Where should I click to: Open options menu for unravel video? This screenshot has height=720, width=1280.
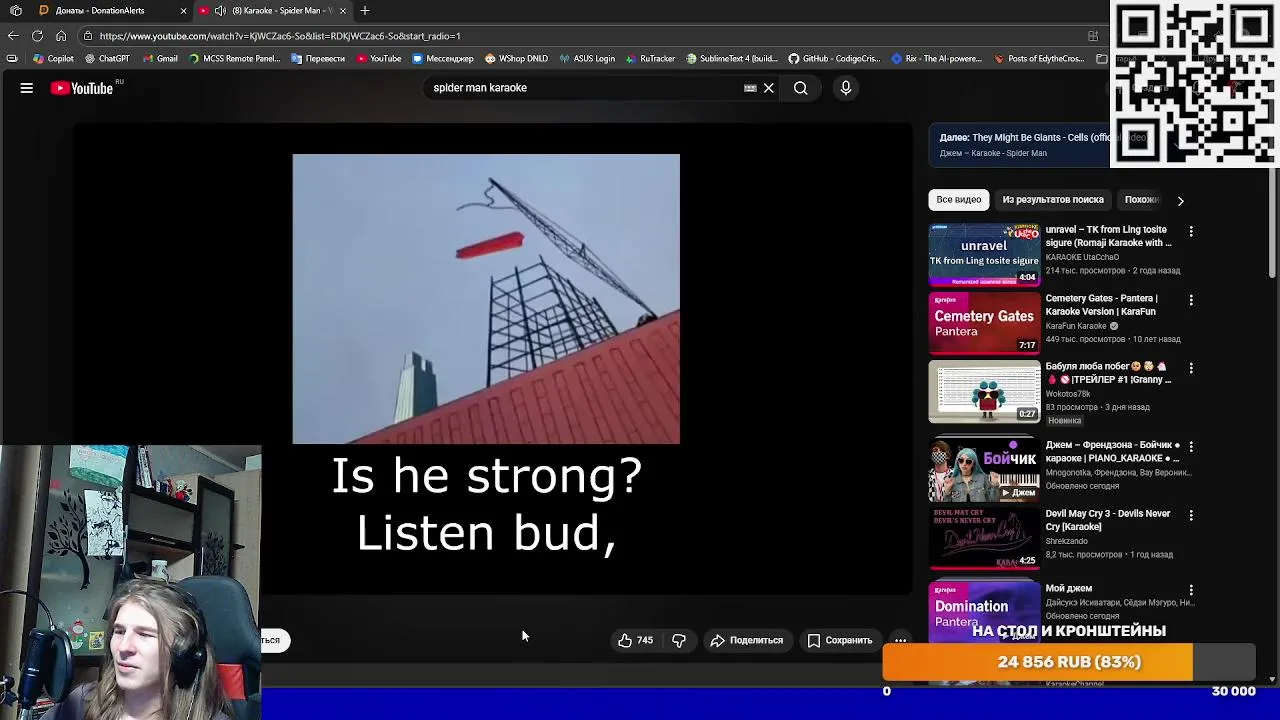tap(1190, 231)
